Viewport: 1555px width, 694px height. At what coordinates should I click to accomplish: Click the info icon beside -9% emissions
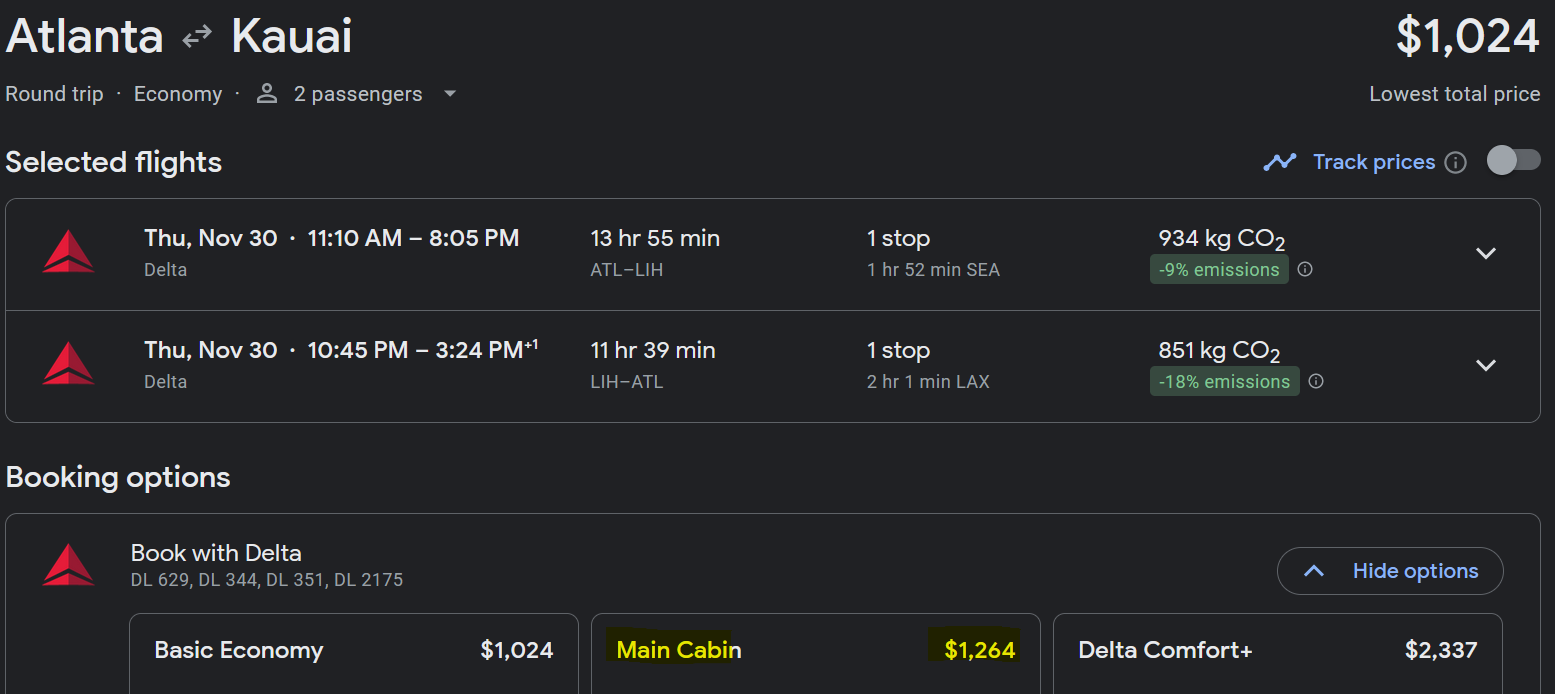tap(1305, 269)
